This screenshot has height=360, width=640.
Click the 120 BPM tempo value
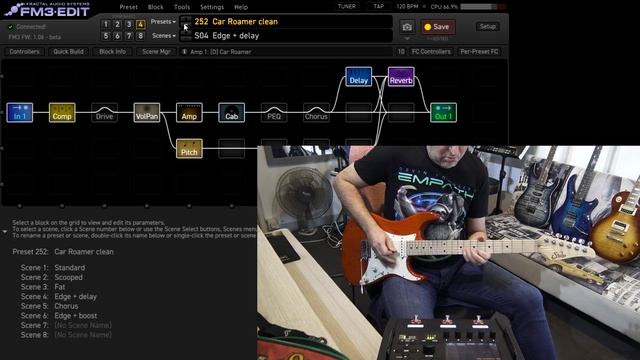pyautogui.click(x=407, y=7)
